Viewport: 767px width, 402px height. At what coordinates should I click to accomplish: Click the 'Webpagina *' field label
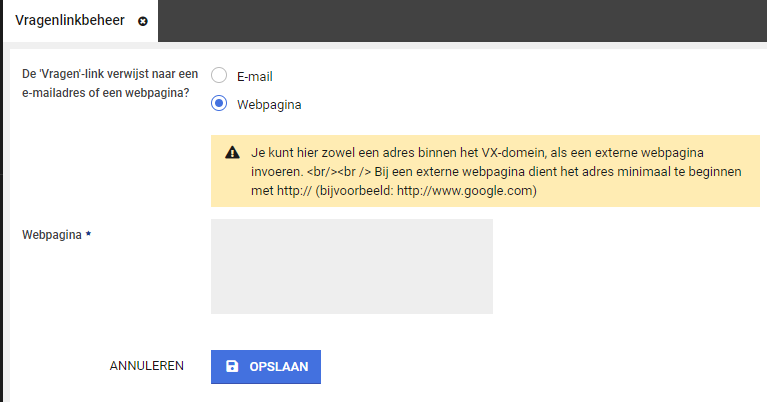coord(52,235)
